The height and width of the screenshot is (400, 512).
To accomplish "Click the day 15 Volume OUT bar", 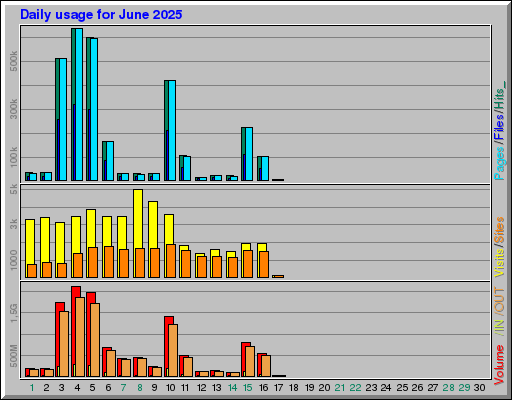I will point(250,361).
